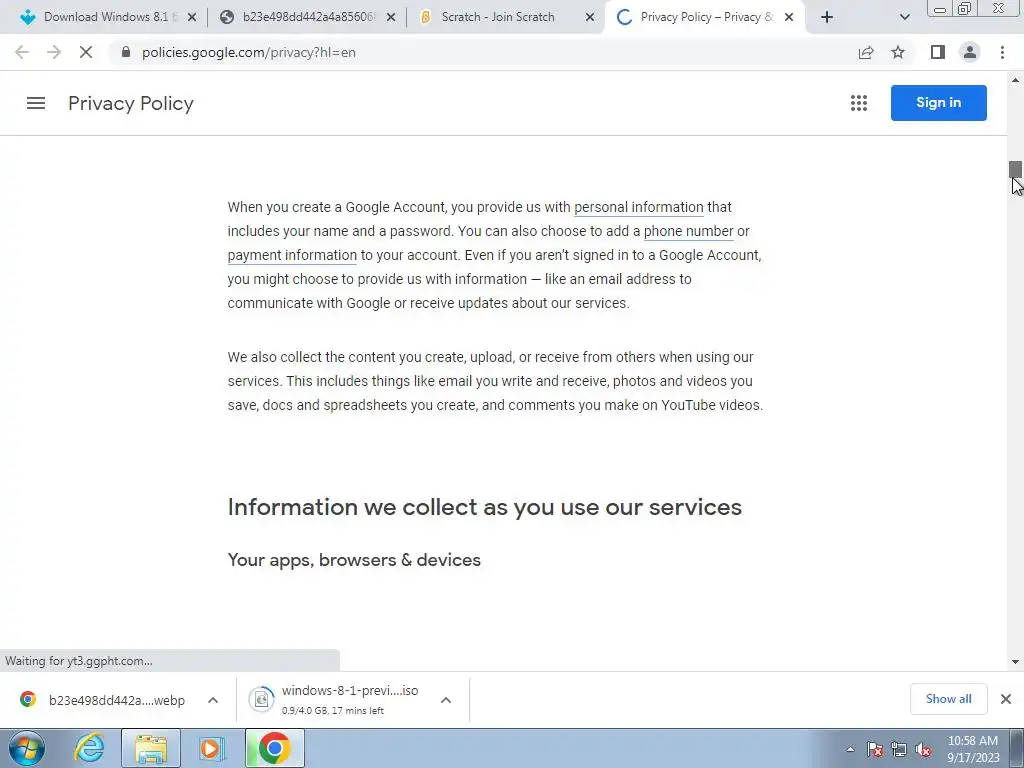Open phone number link
The image size is (1024, 768).
coord(688,231)
